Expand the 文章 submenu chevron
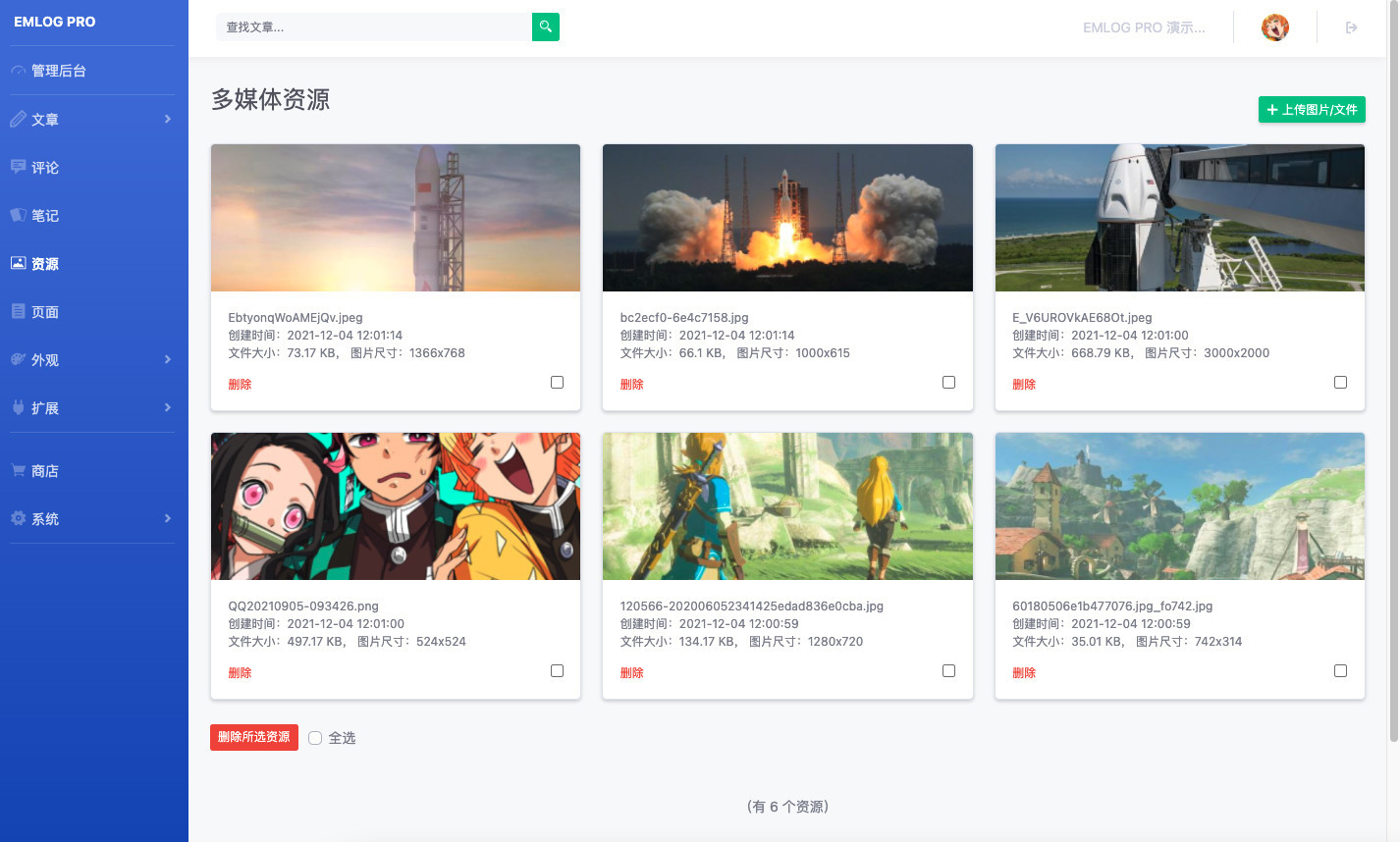 (168, 119)
